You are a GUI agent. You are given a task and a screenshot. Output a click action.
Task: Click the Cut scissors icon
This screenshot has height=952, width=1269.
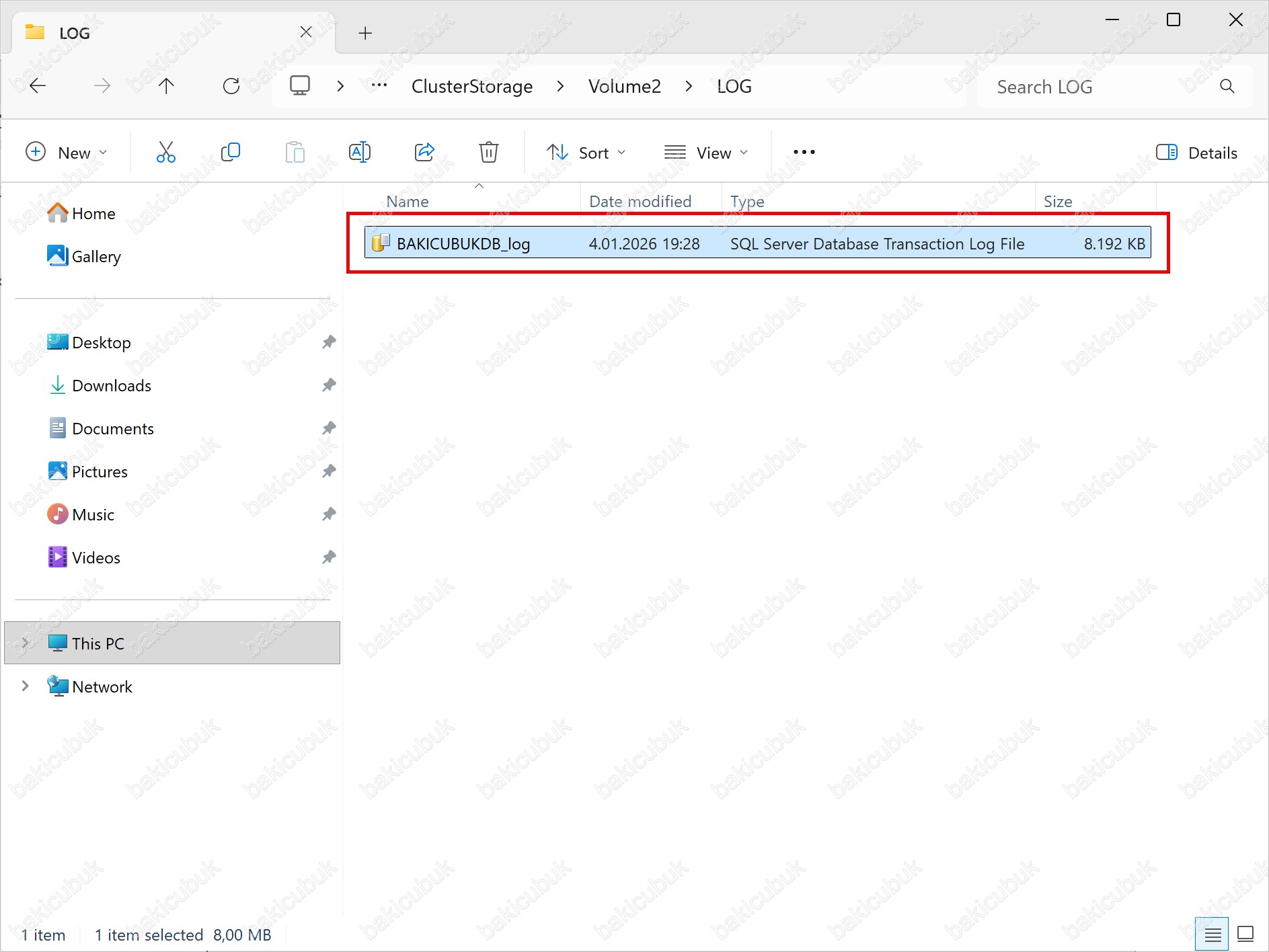[x=165, y=153]
